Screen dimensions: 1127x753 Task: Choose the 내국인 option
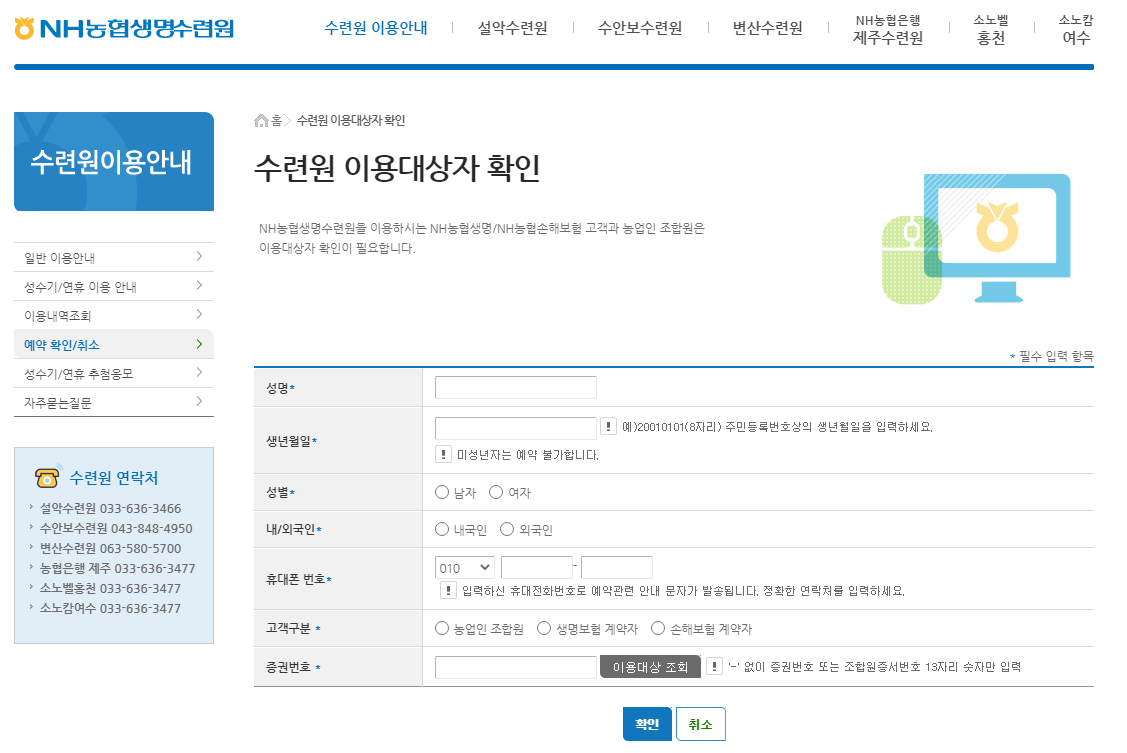pyautogui.click(x=442, y=530)
